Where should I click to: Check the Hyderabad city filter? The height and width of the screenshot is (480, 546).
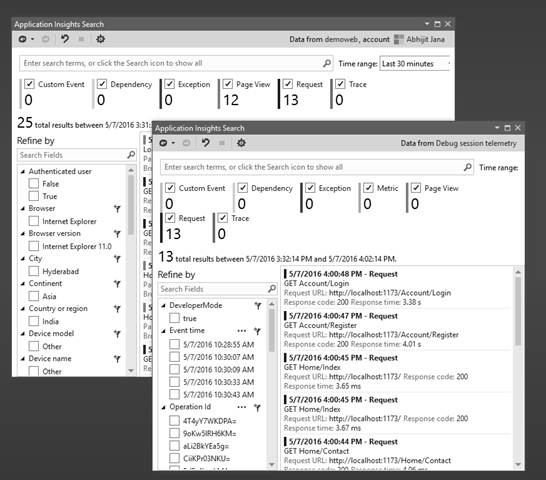coord(34,271)
